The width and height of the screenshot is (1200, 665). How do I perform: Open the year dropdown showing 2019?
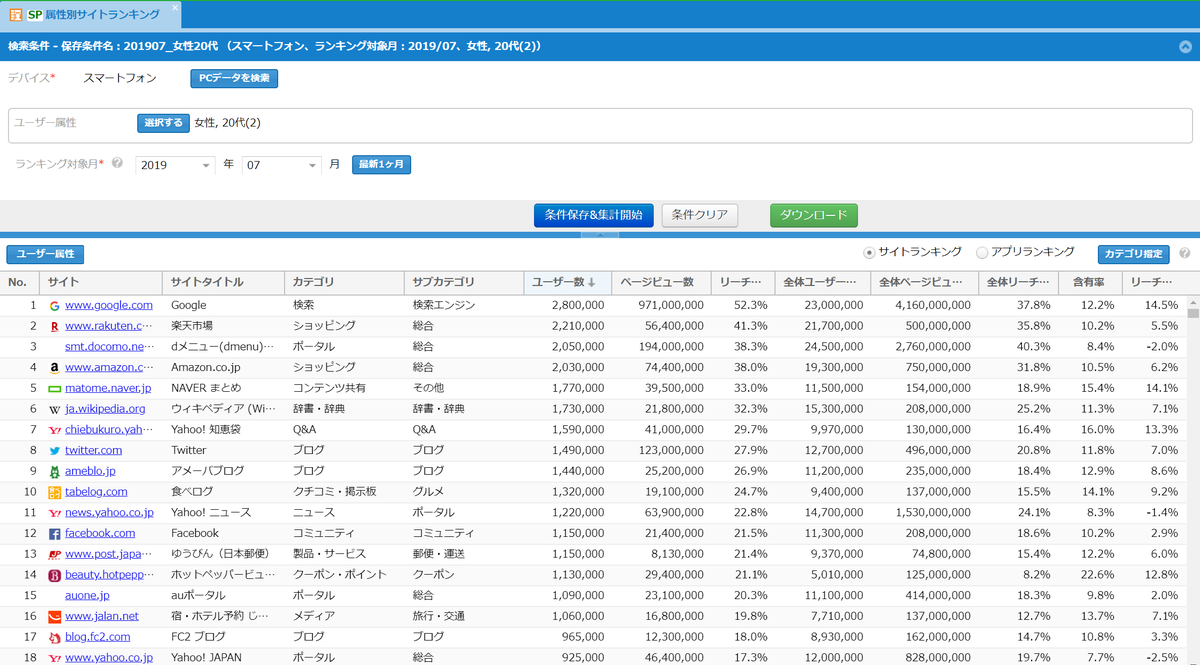tap(175, 165)
